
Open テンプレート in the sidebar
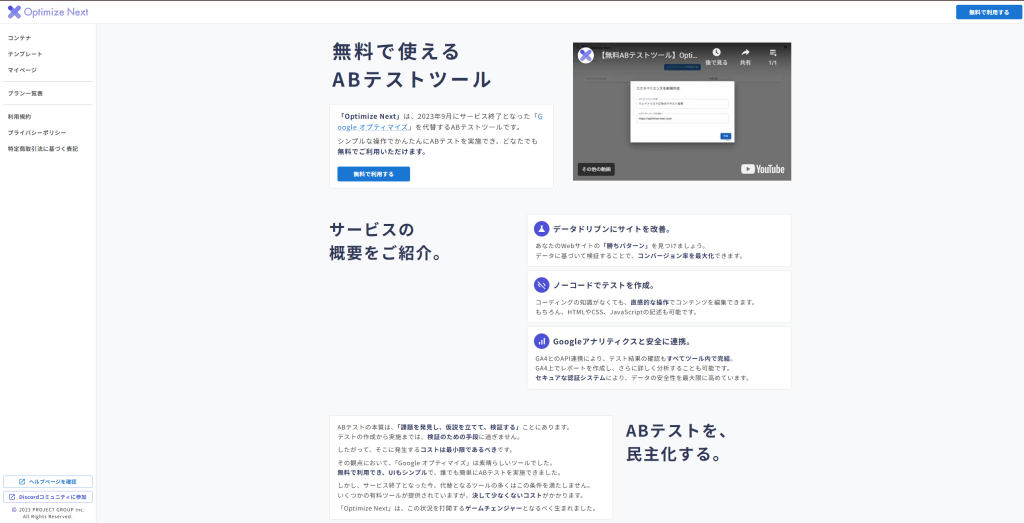coord(25,54)
